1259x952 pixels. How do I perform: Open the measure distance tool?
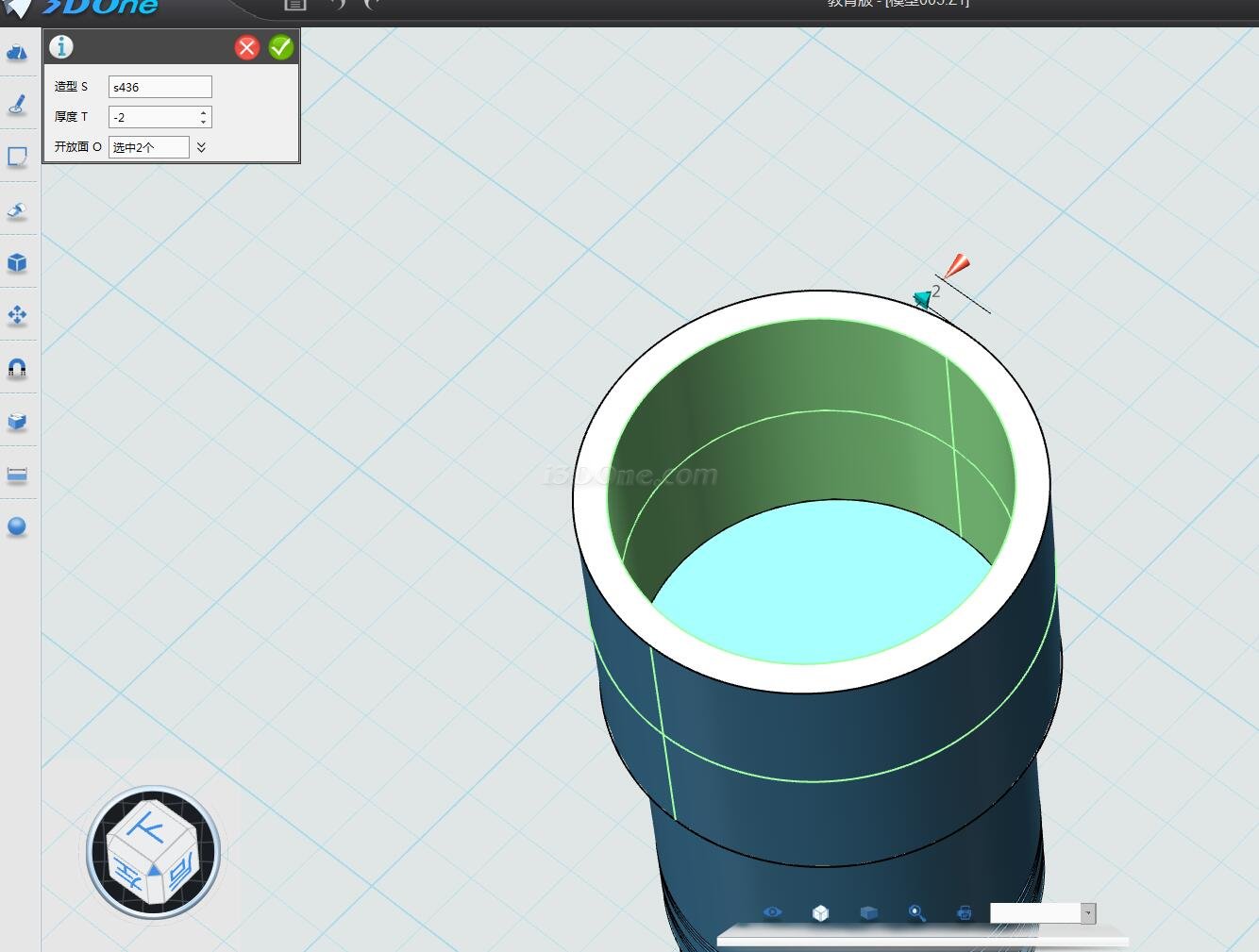17,474
